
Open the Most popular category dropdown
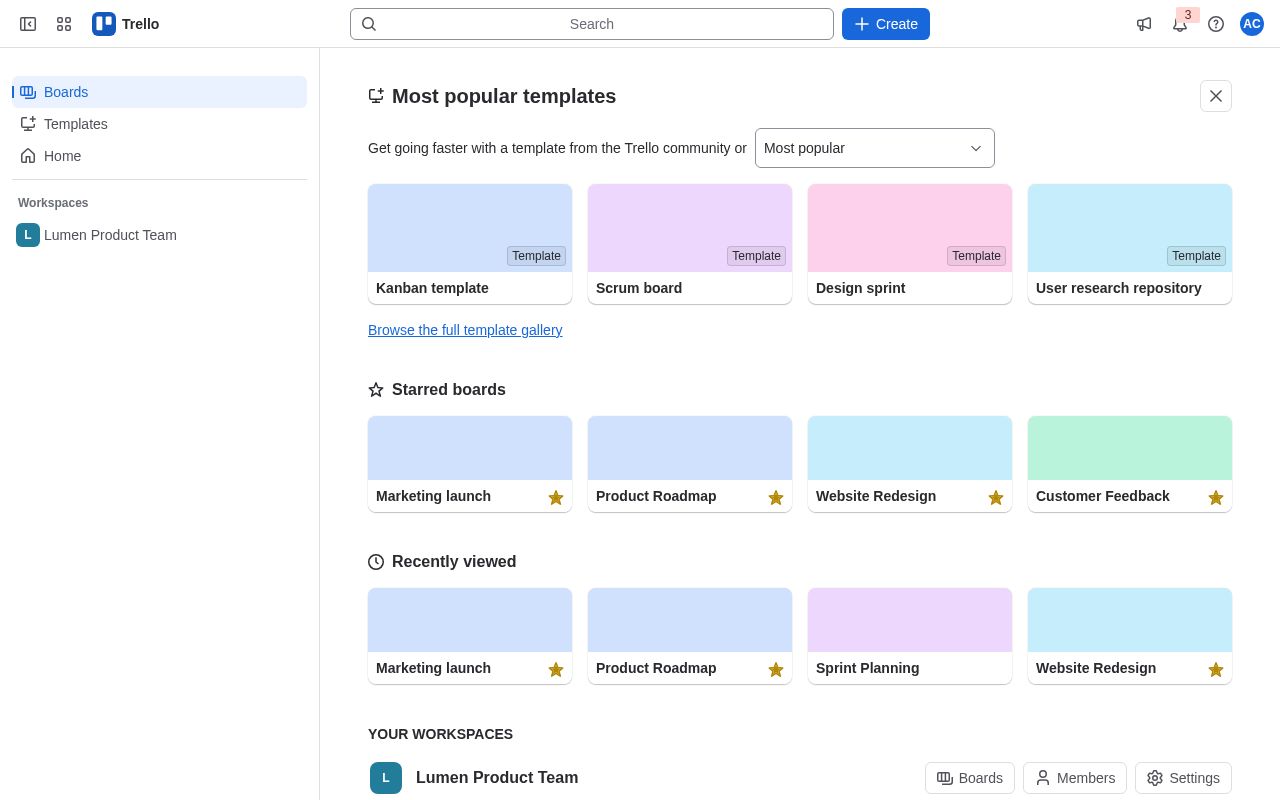pyautogui.click(x=875, y=148)
